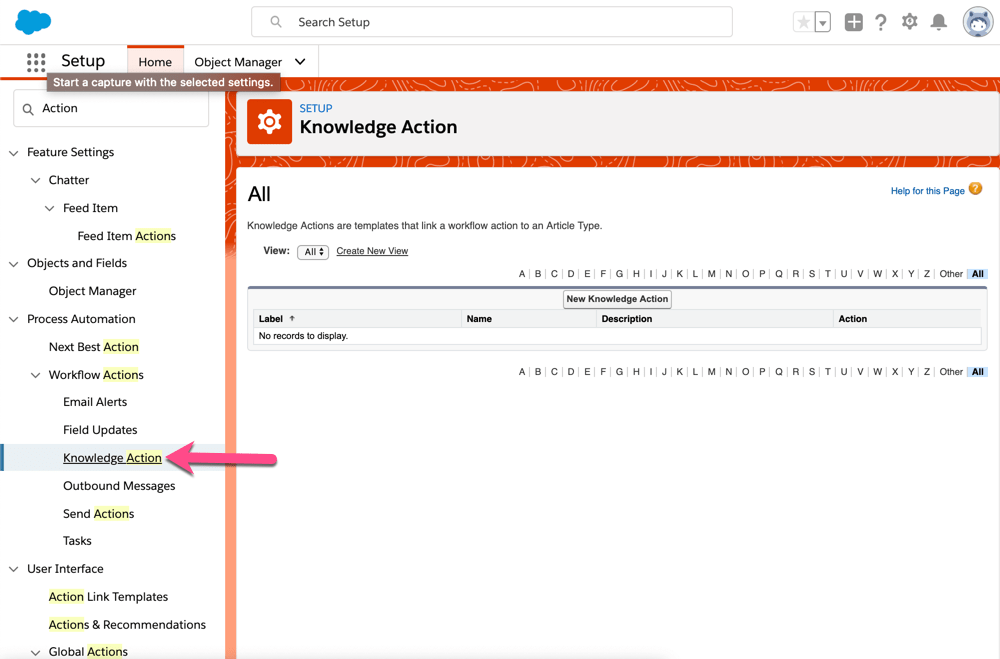Select All in the bottom alphabet bar
Viewport: 1000px width, 659px height.
click(x=977, y=371)
